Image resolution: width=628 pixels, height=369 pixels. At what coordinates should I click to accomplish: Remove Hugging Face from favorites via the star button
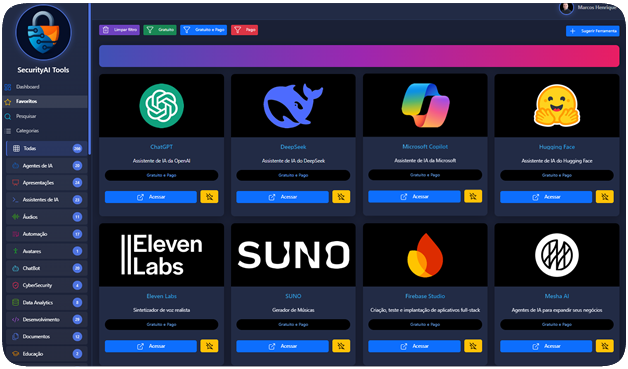pos(604,197)
